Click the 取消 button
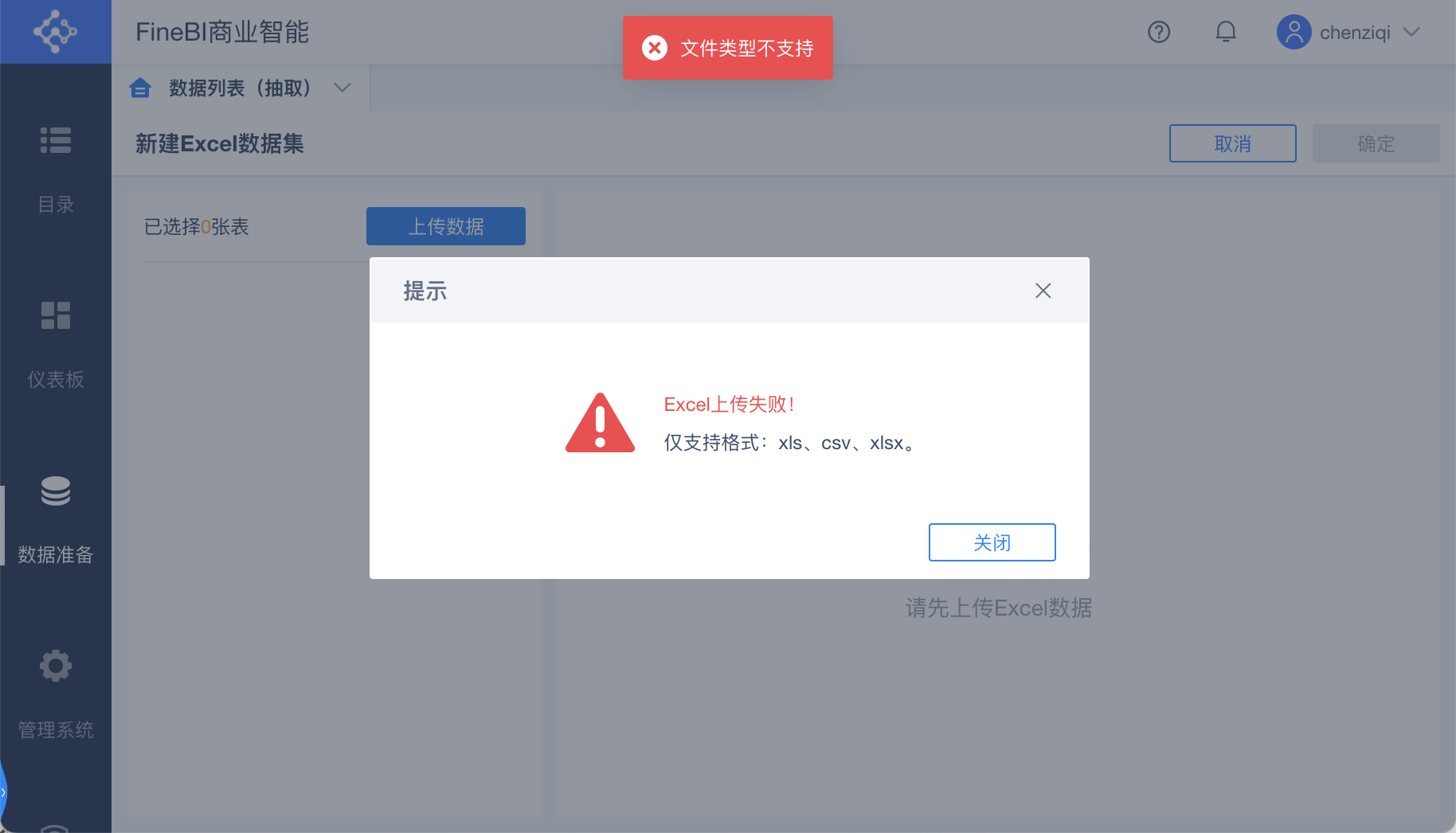 tap(1233, 143)
